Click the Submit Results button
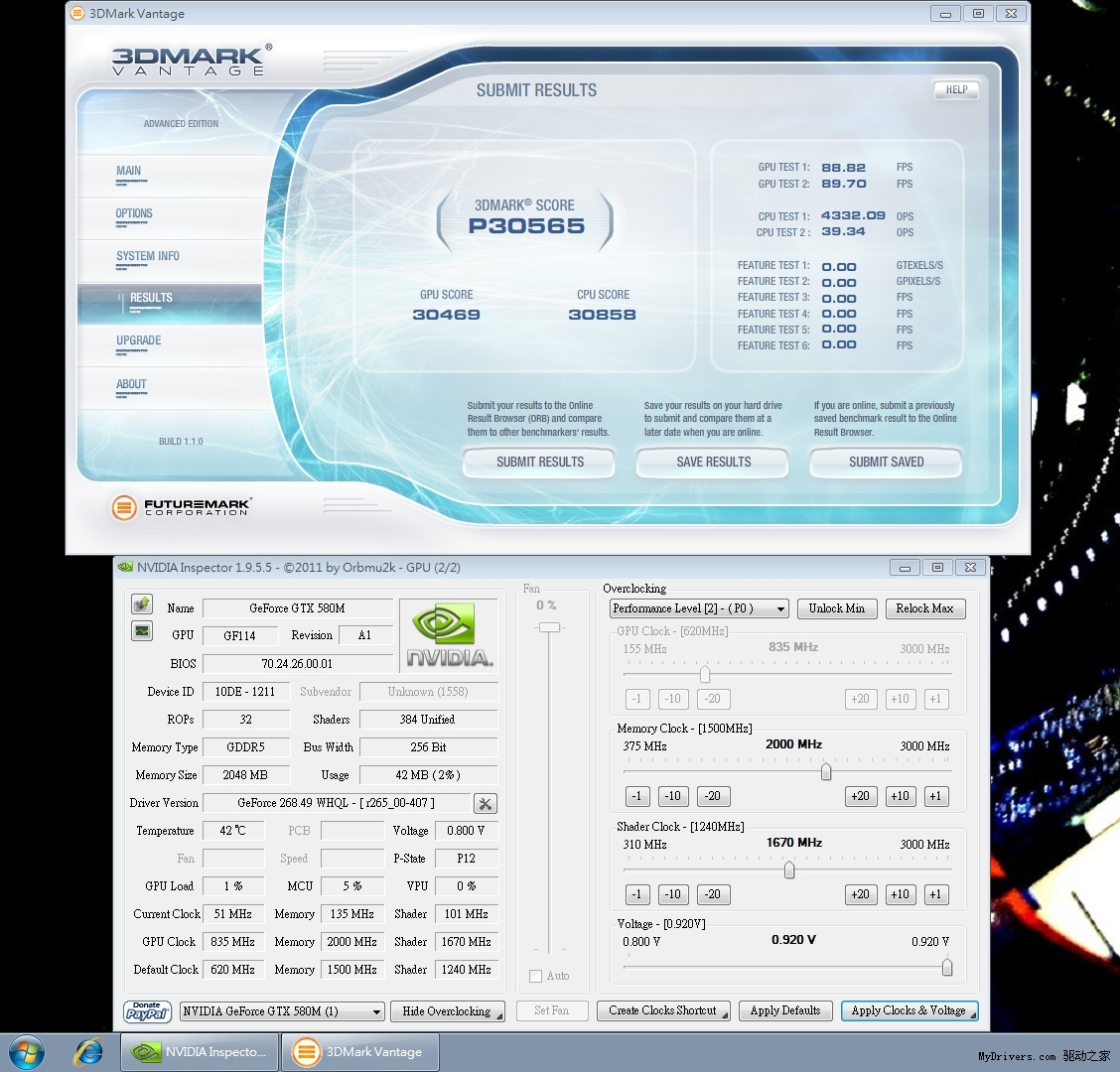The height and width of the screenshot is (1072, 1120). [539, 462]
